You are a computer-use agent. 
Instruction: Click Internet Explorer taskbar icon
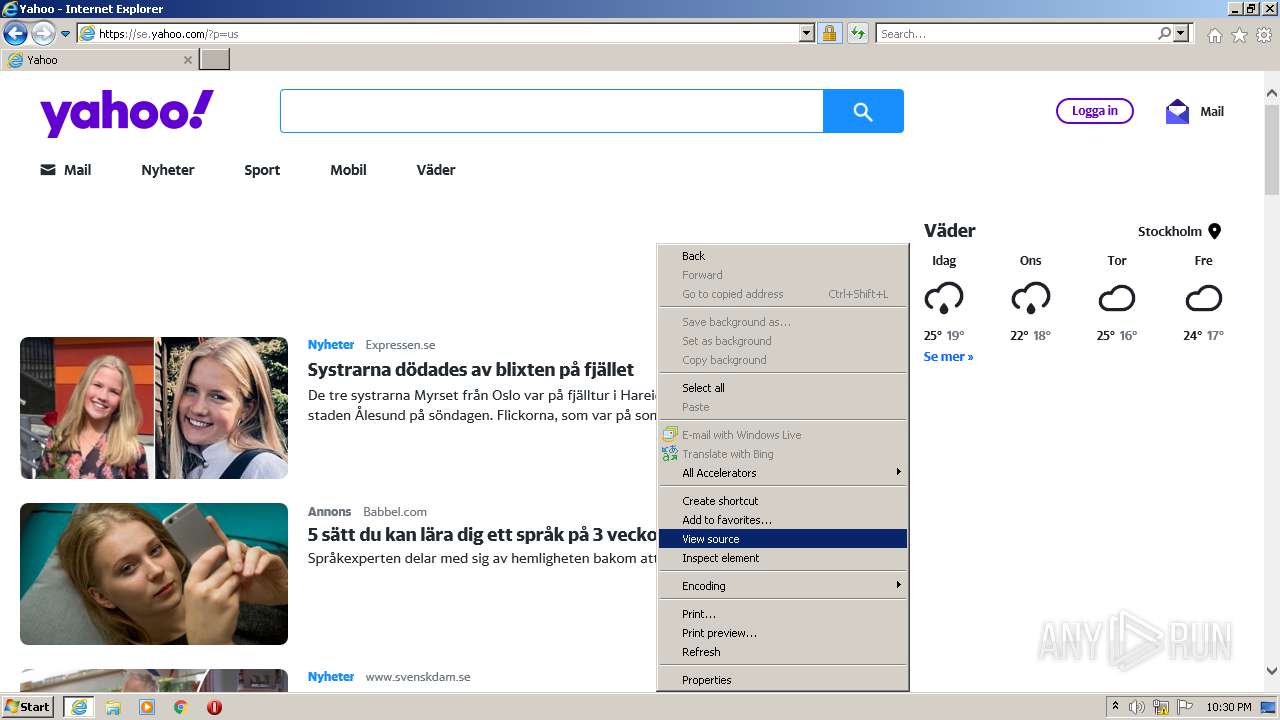(79, 707)
